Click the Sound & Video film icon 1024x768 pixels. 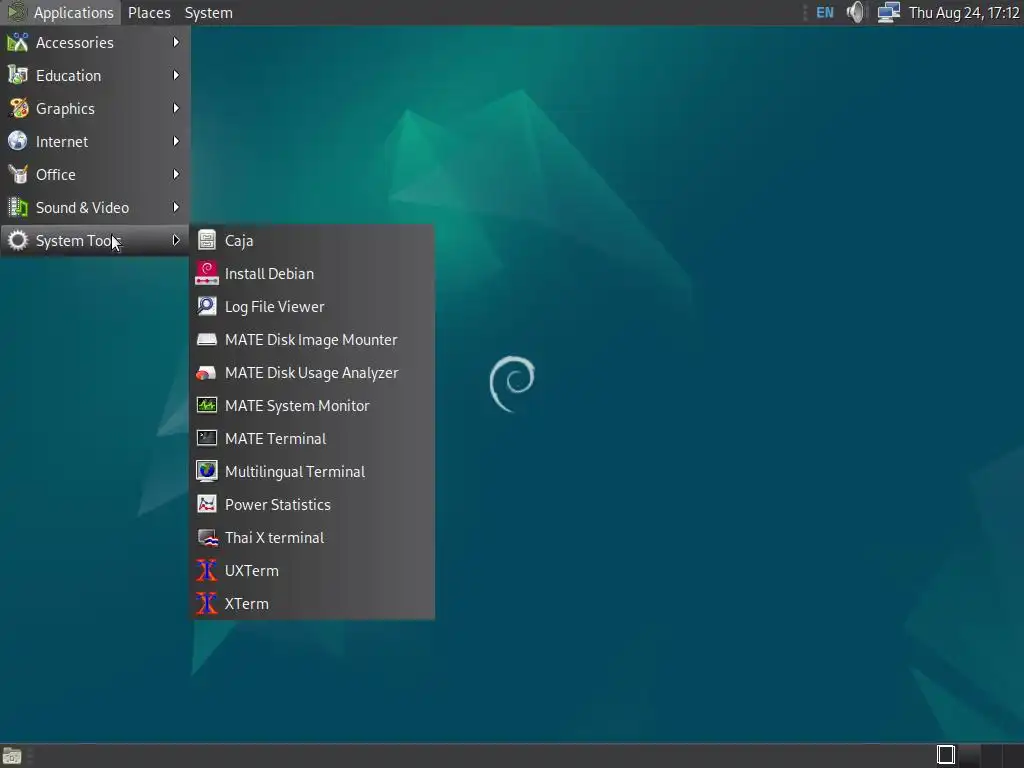(18, 207)
